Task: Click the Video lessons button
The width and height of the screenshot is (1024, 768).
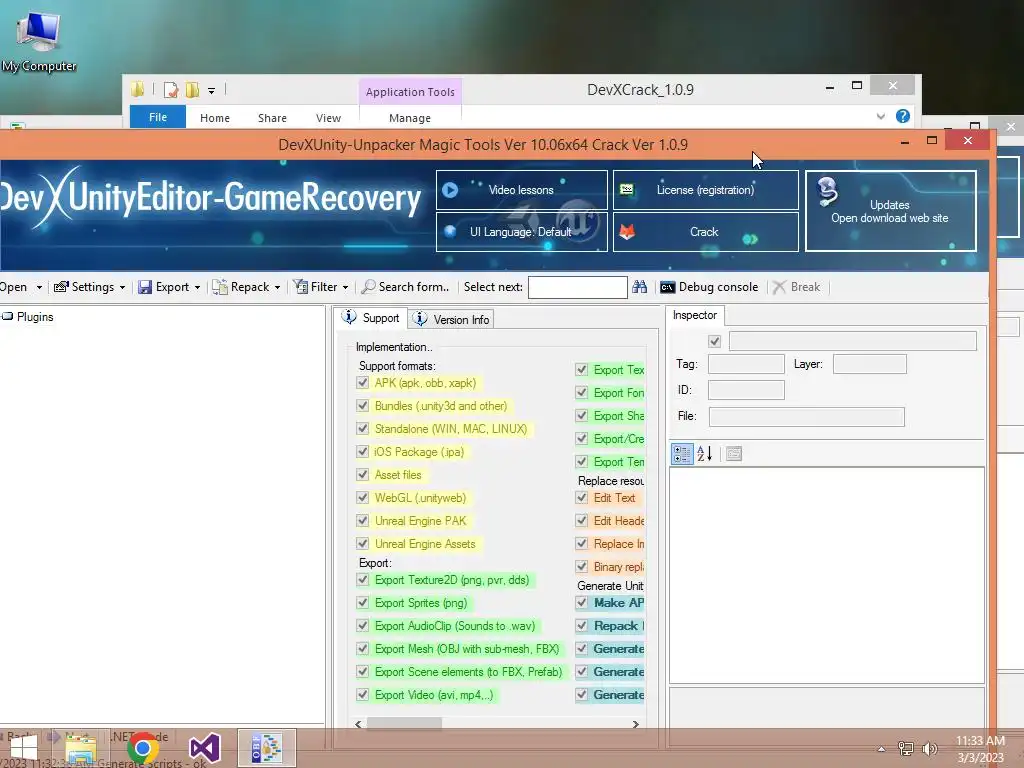Action: pyautogui.click(x=522, y=190)
